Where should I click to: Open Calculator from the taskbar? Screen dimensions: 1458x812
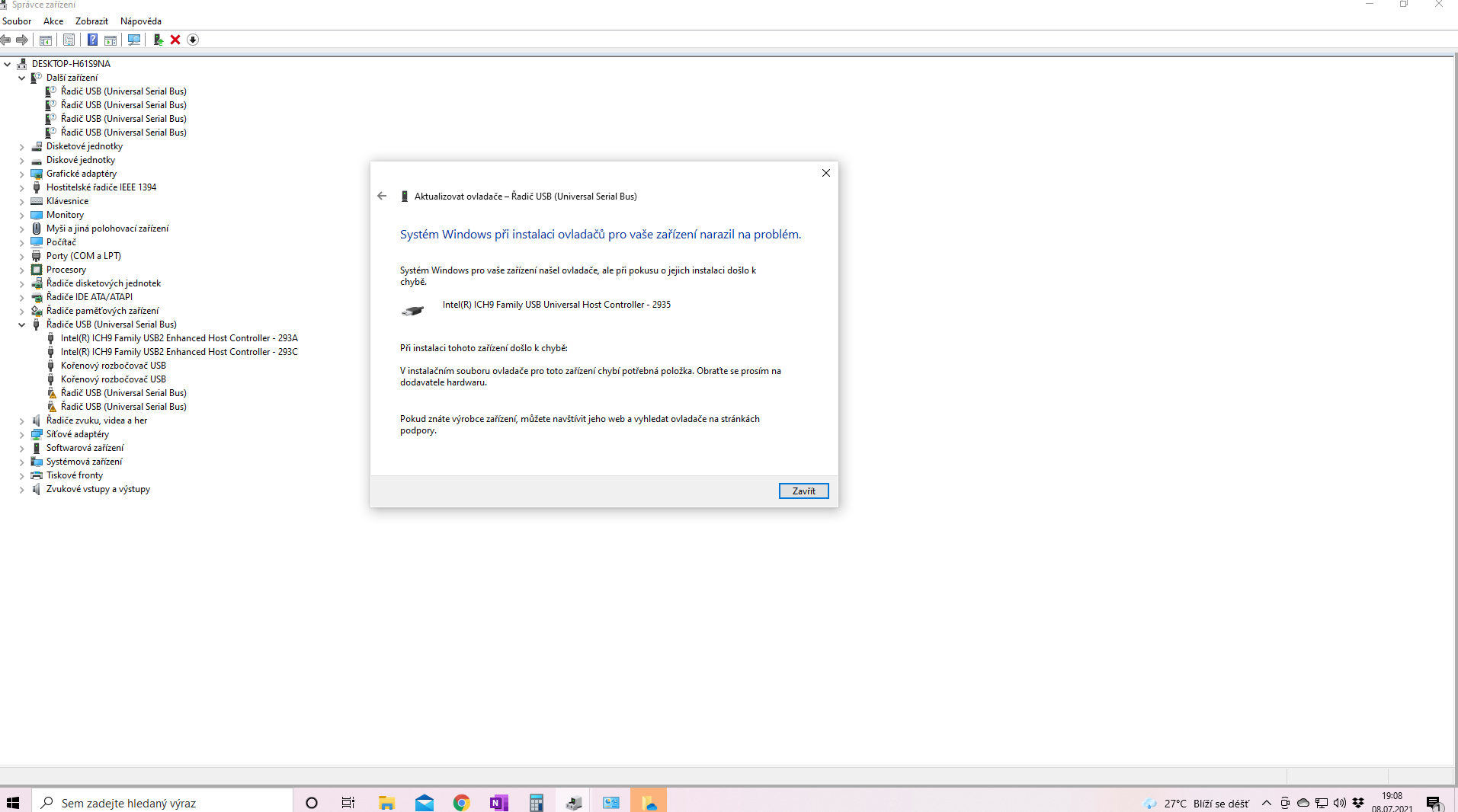pyautogui.click(x=537, y=802)
